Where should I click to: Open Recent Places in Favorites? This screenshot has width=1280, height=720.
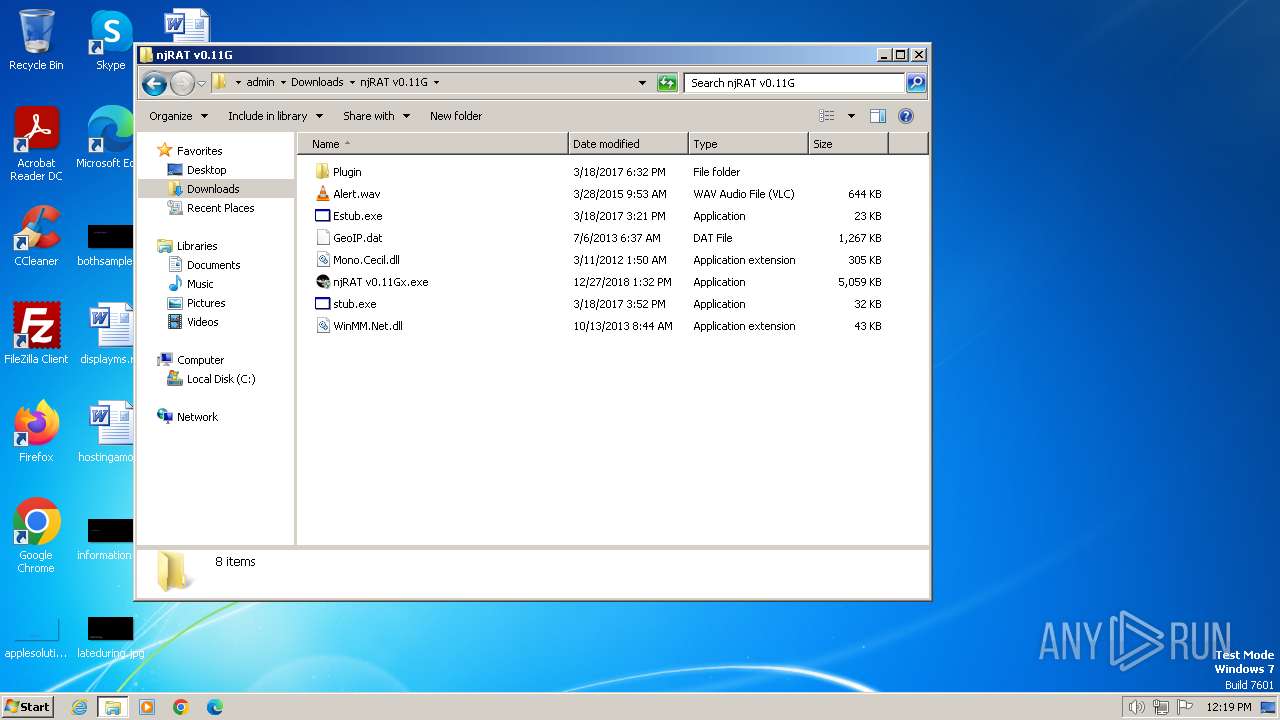(220, 208)
